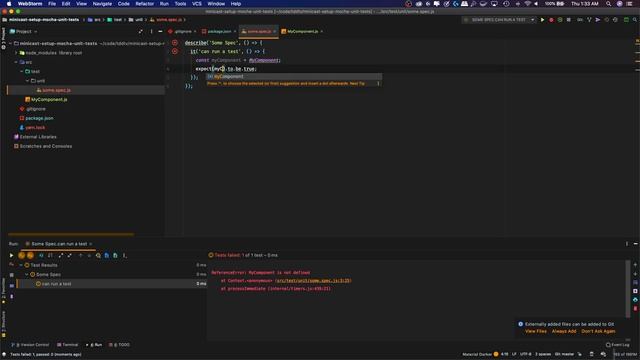The width and height of the screenshot is (640, 360).
Task: Collapse the Test Results tree node
Action: pos(21,265)
